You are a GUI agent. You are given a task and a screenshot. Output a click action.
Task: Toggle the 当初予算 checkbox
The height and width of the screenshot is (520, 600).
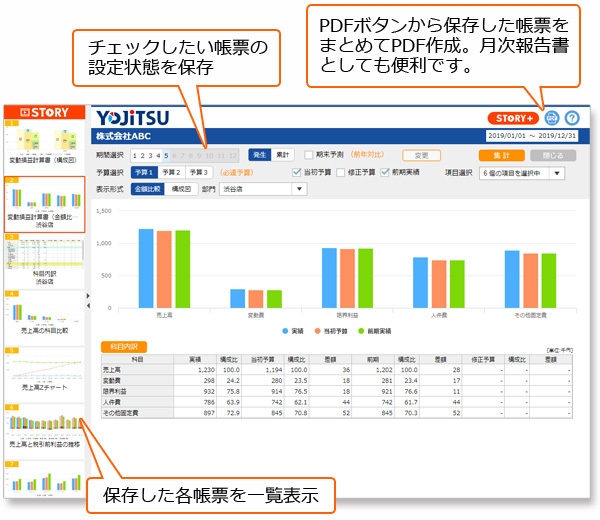(x=298, y=173)
